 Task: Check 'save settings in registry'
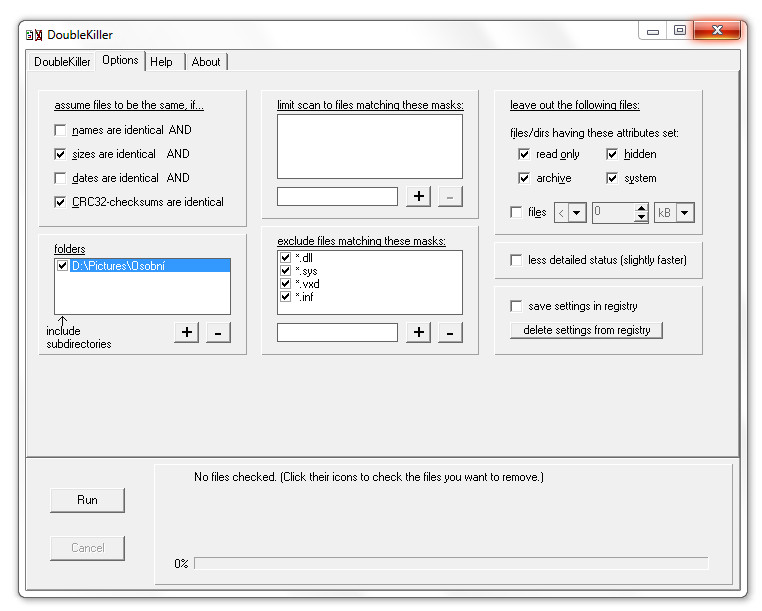click(x=516, y=306)
